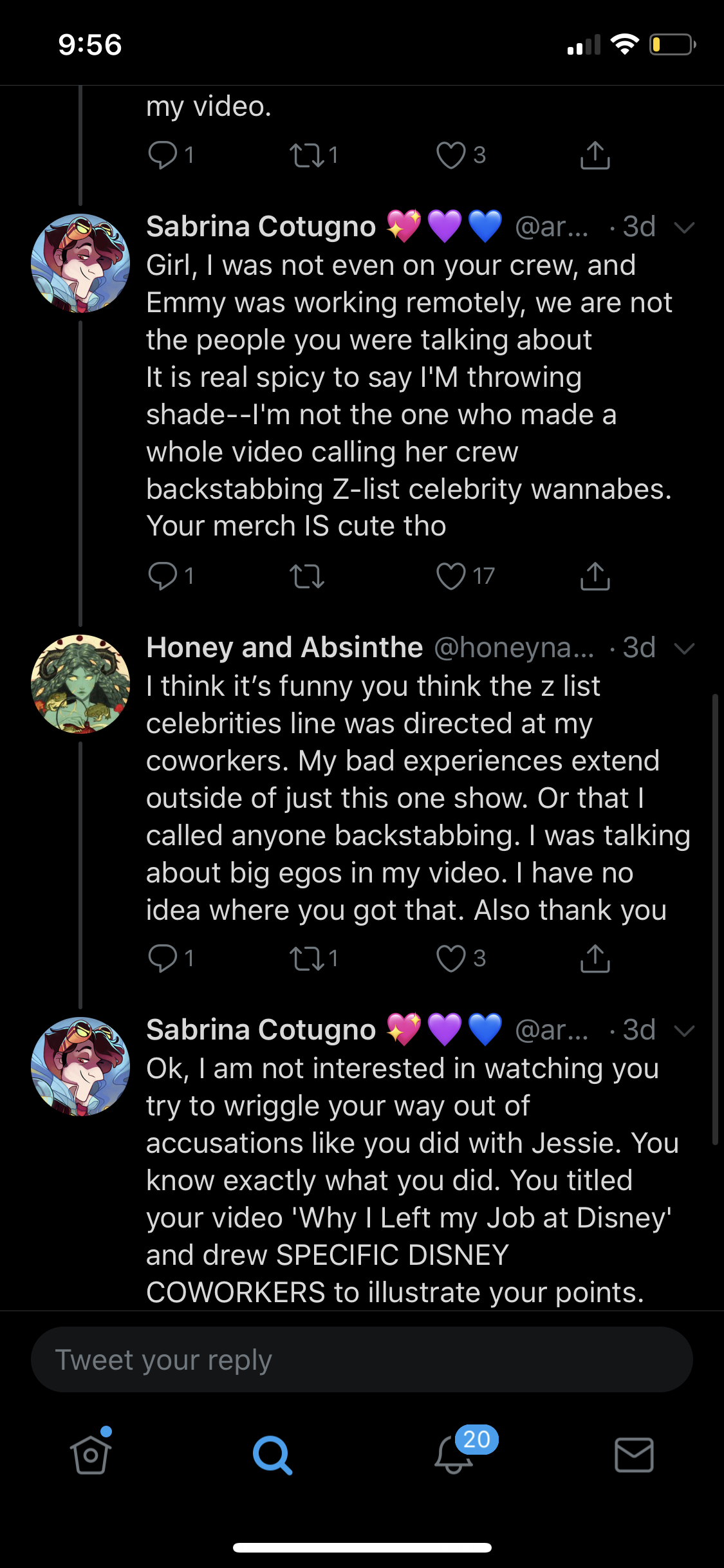Reply to the top 'my video.' tweet
The height and width of the screenshot is (1568, 724).
163,155
